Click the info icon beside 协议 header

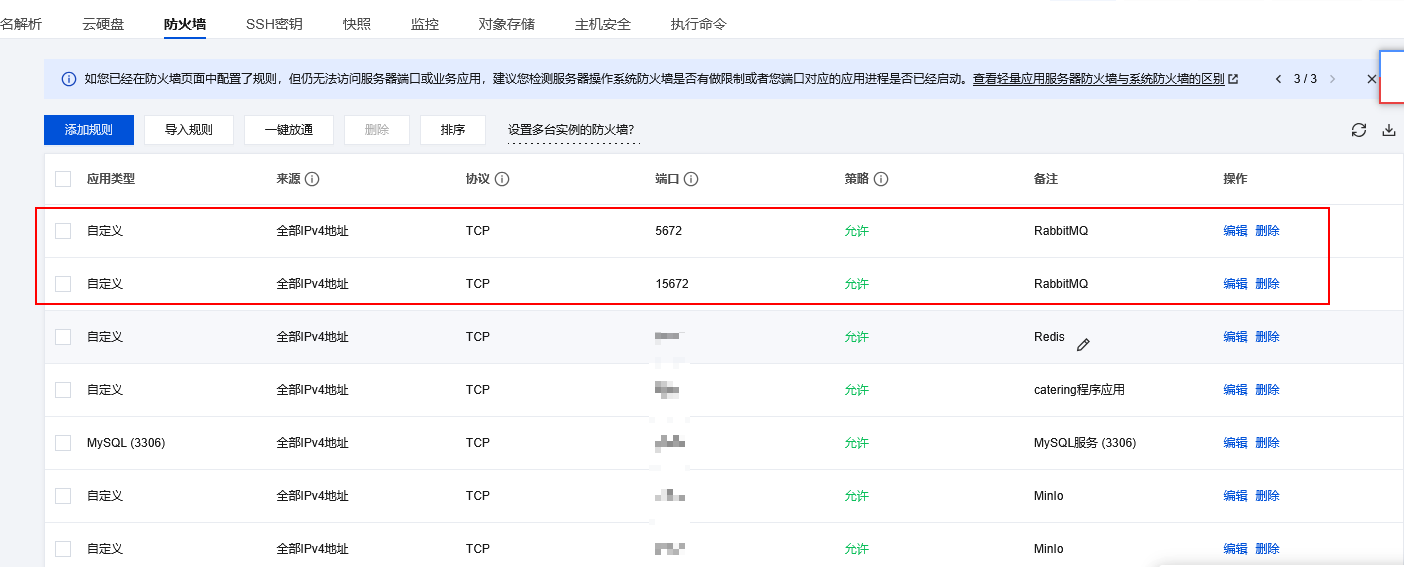click(502, 179)
